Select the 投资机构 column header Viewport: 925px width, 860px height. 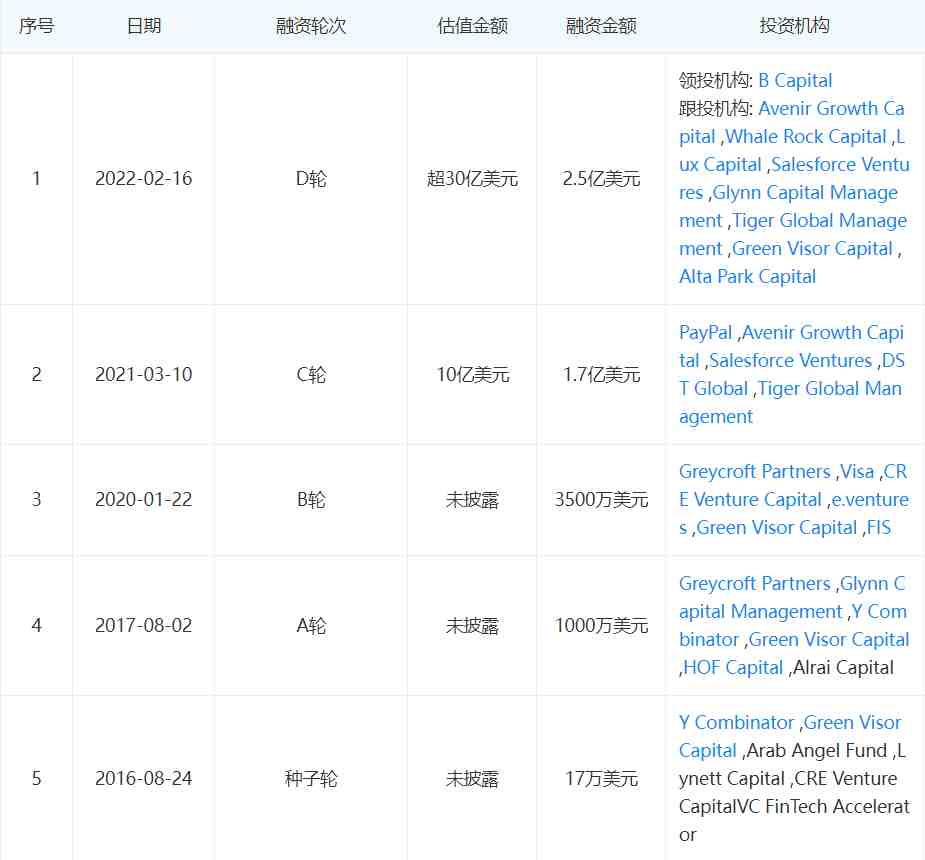[x=794, y=26]
